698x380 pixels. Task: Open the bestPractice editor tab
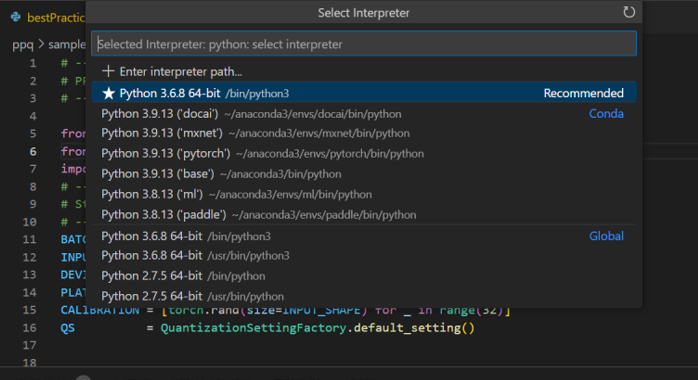click(47, 17)
